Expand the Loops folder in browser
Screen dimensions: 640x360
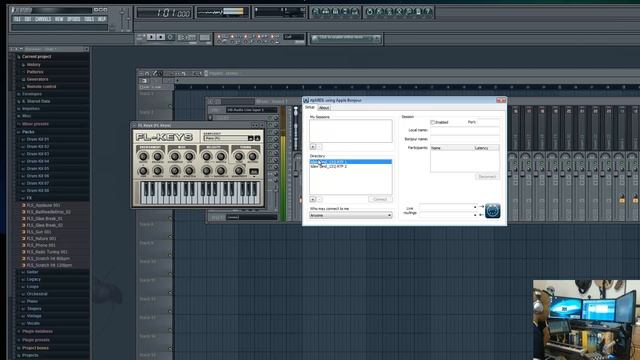(33, 287)
